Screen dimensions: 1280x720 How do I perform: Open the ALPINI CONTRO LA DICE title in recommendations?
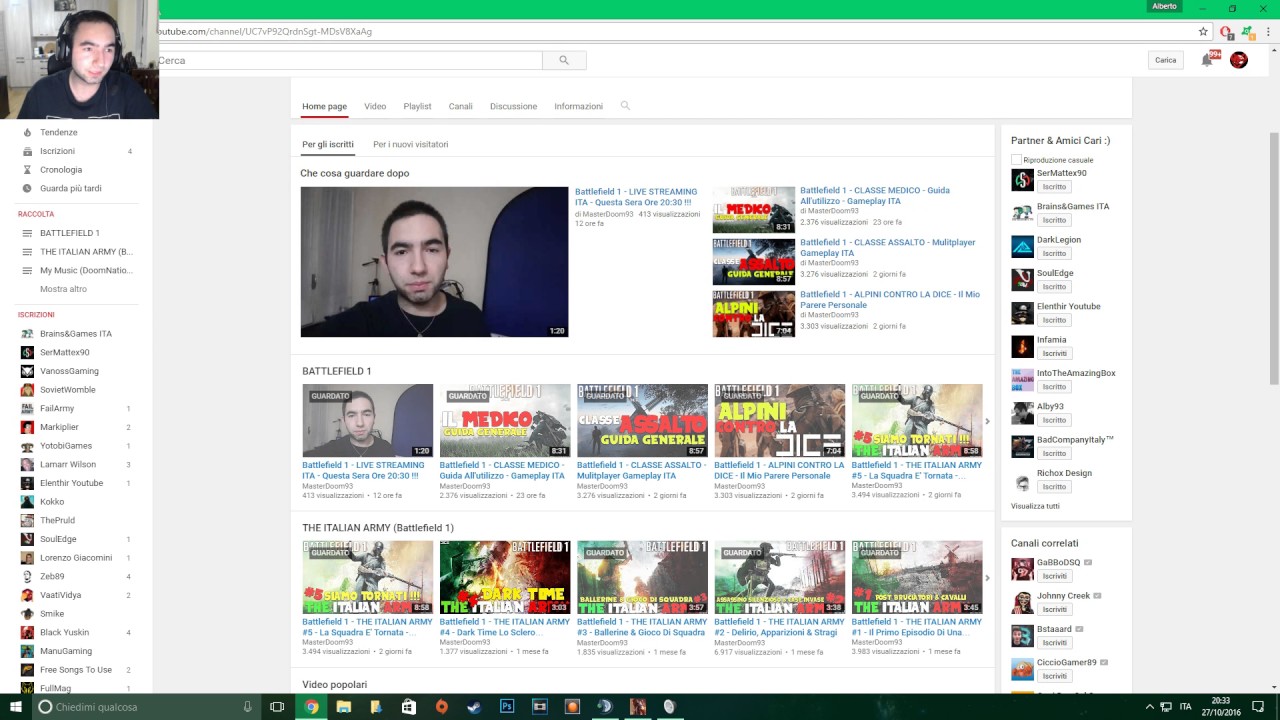(x=890, y=299)
